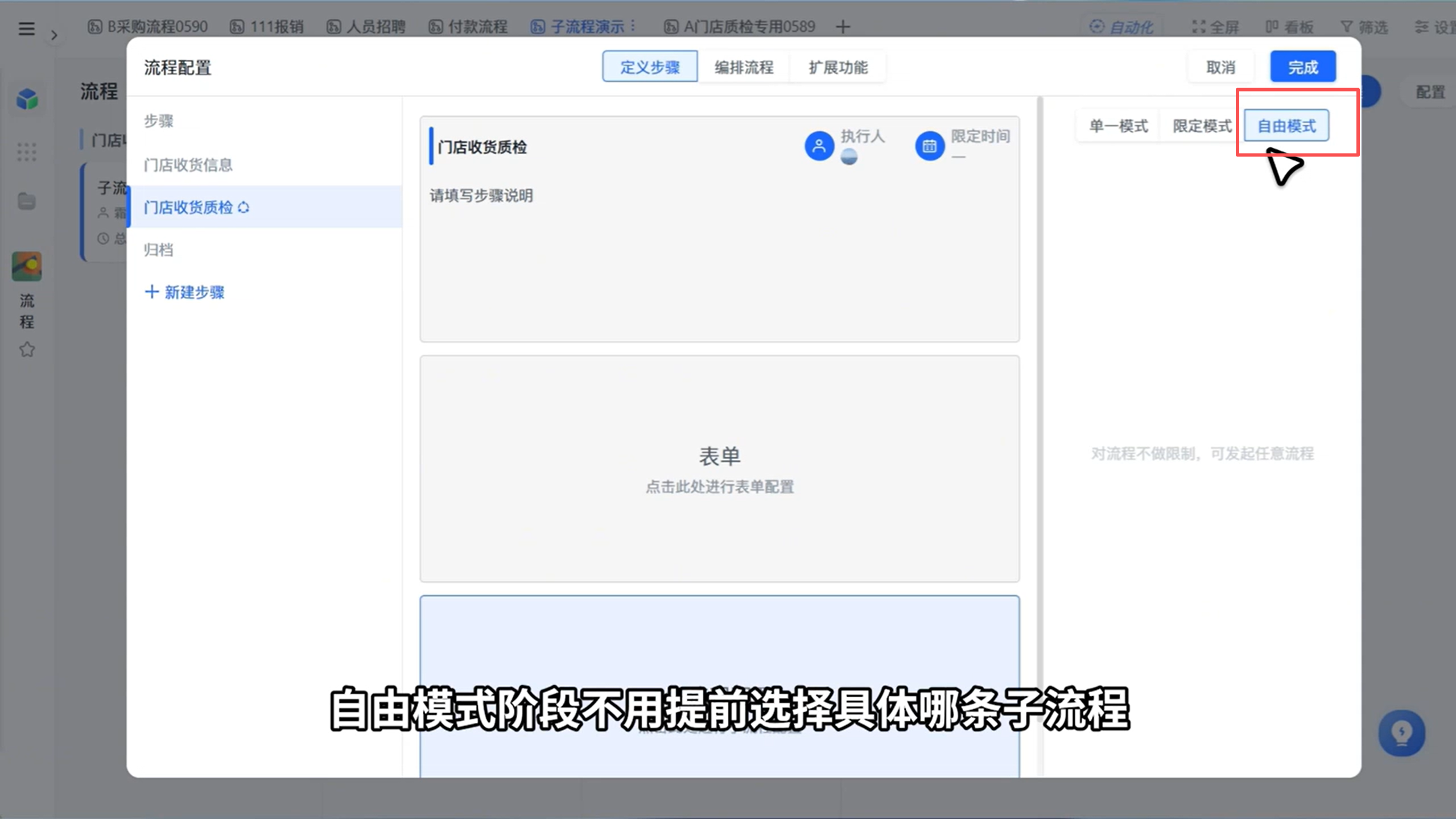The width and height of the screenshot is (1456, 819).
Task: Expand sidebar with the chevron arrow
Action: [54, 35]
